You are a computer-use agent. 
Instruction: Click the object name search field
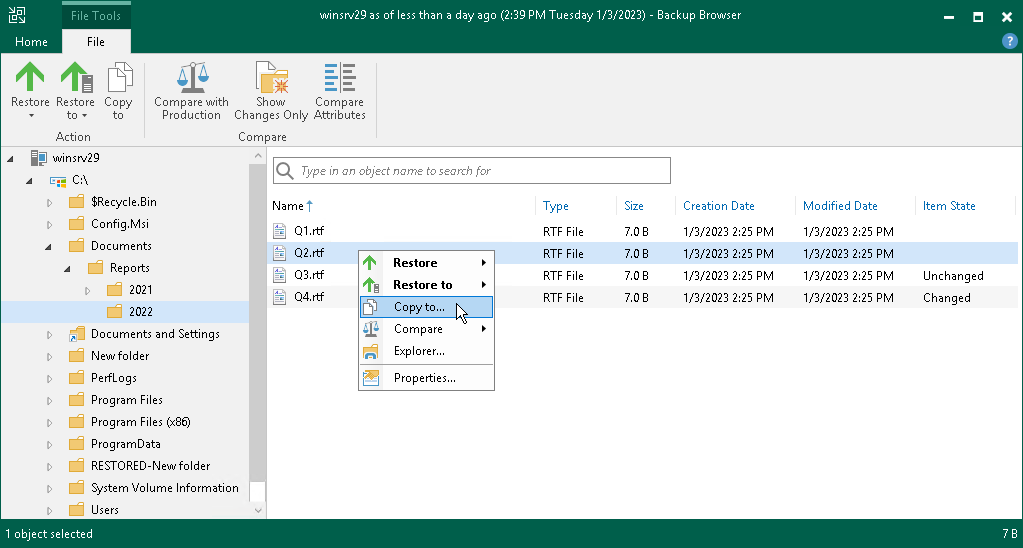472,170
